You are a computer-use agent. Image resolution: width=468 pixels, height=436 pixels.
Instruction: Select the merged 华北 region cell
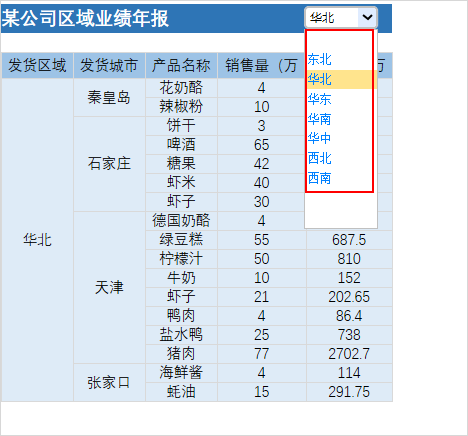[37, 240]
